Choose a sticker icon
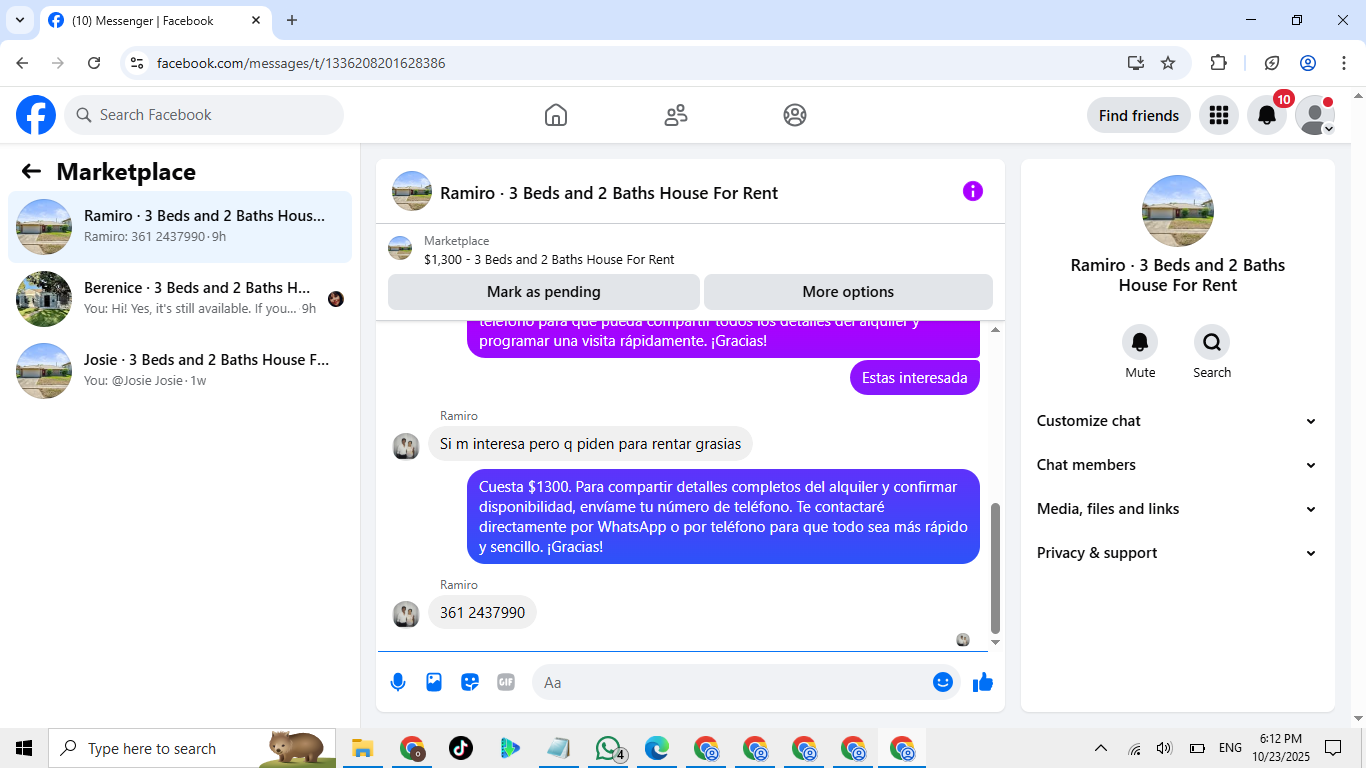1366x768 pixels. click(x=470, y=682)
